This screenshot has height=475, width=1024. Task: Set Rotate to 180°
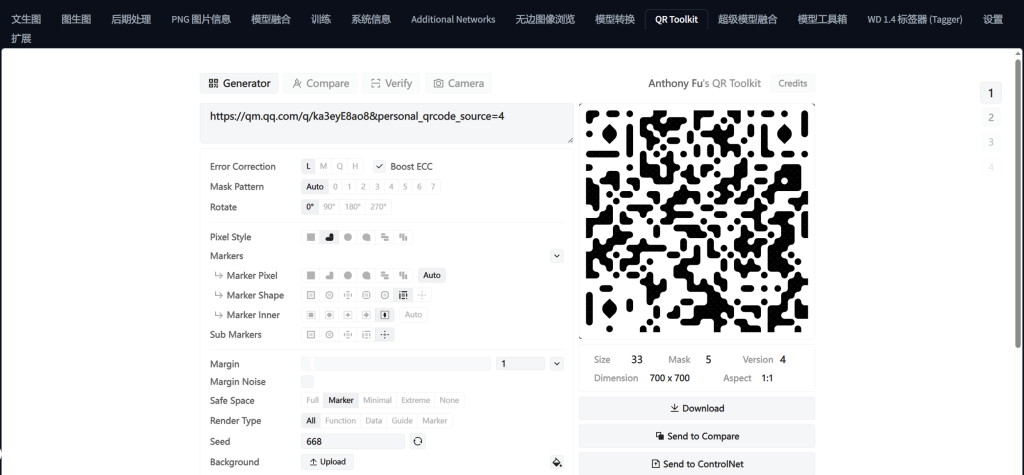(353, 207)
